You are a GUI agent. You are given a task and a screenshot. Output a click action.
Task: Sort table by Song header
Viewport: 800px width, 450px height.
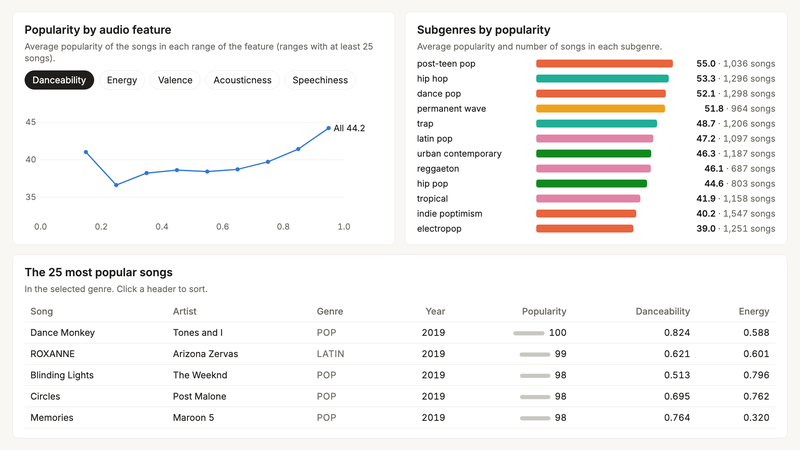[41, 311]
